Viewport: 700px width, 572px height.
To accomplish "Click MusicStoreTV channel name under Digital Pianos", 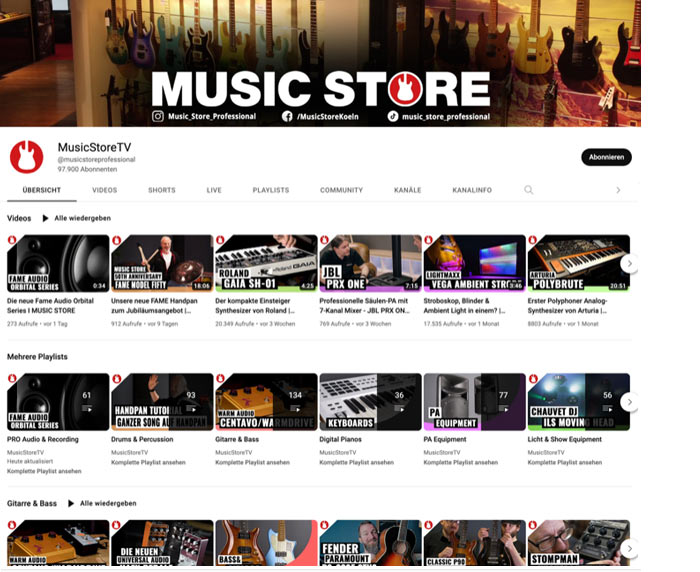I will point(338,452).
